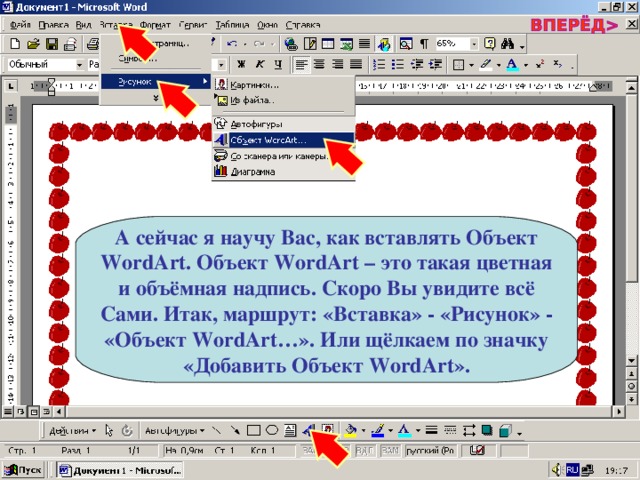This screenshot has height=480, width=640.
Task: Insert a hyperlink using globe icon
Action: (291, 44)
